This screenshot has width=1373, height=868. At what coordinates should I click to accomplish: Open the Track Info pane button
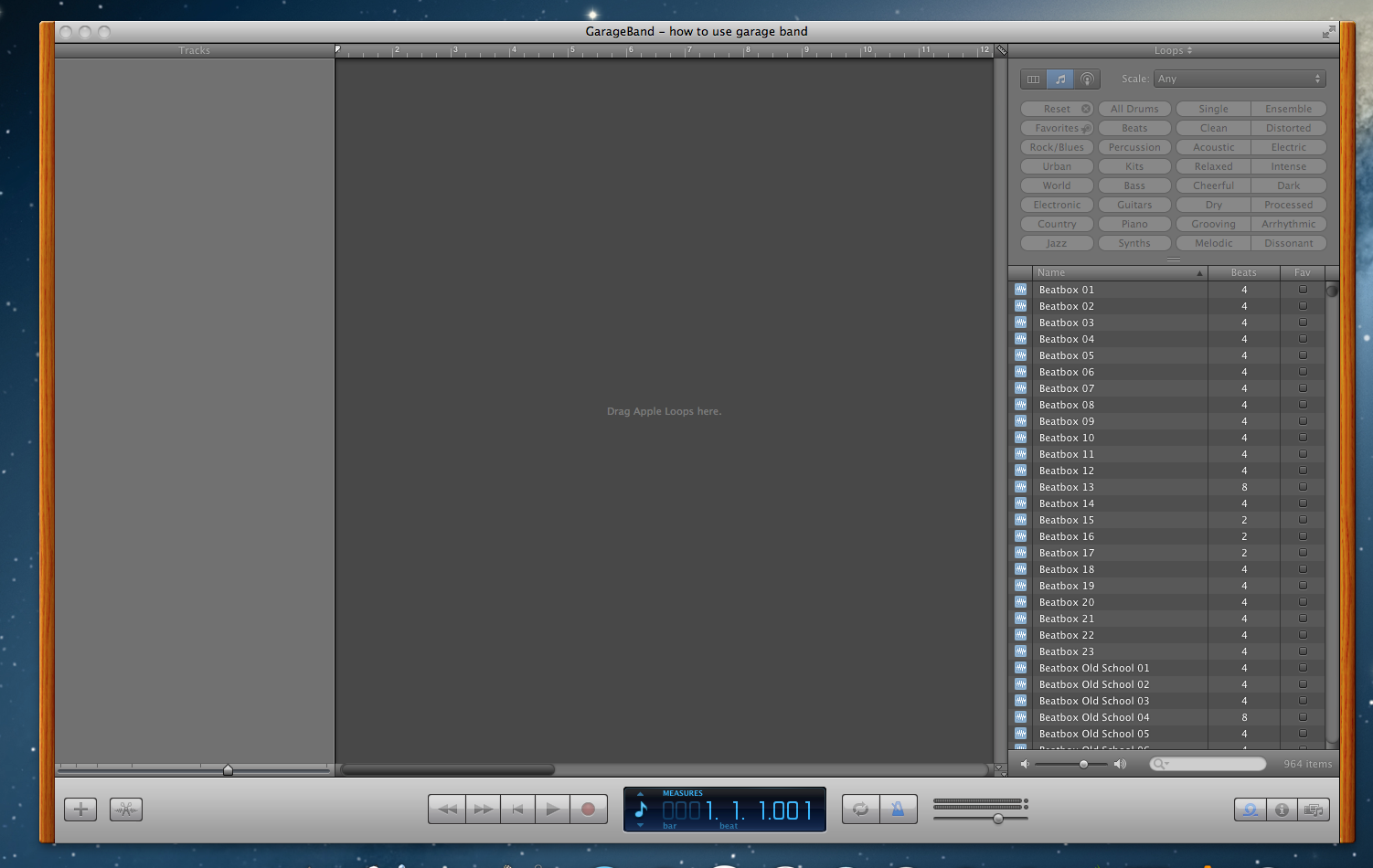pos(1282,810)
